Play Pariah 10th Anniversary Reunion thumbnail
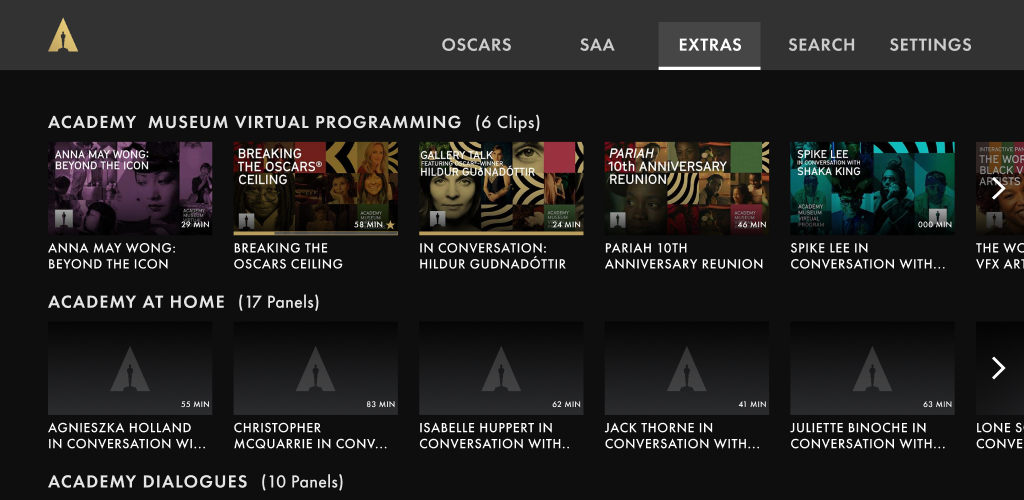Viewport: 1024px width, 500px height. pyautogui.click(x=686, y=188)
